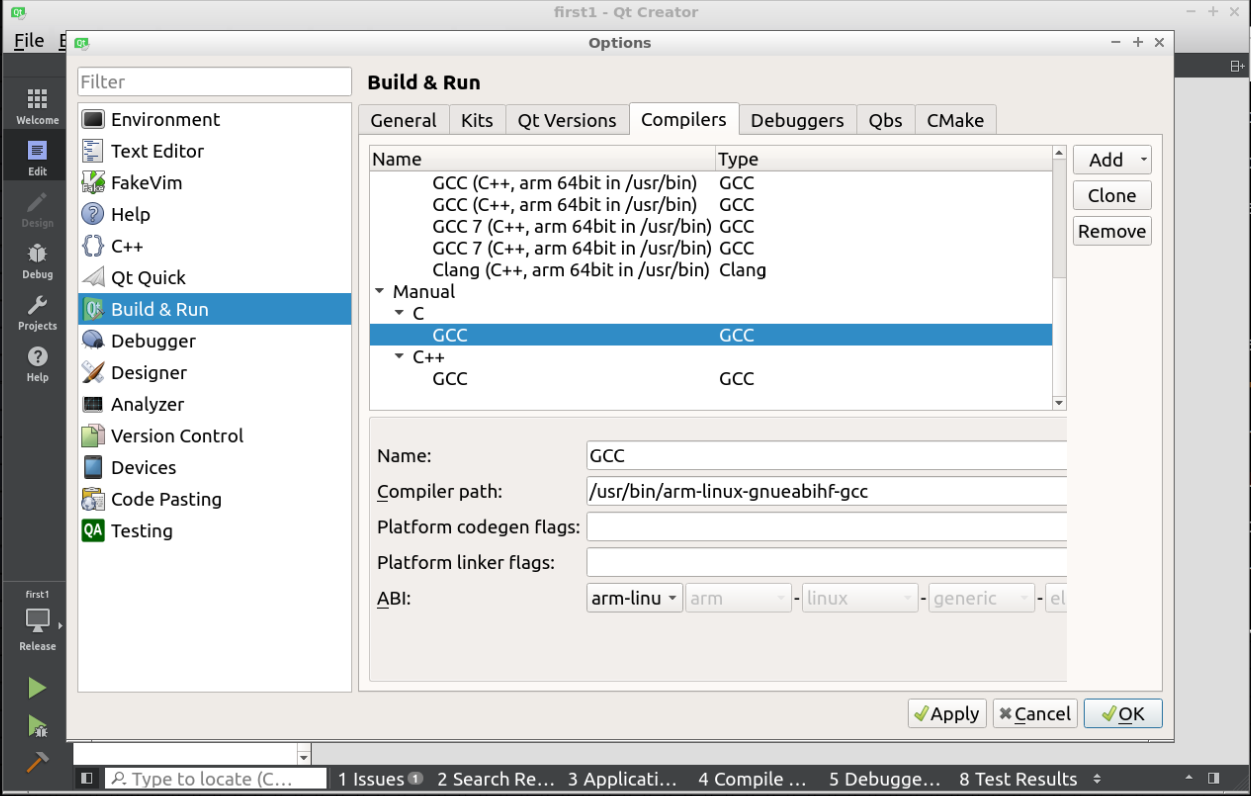The image size is (1251, 796).
Task: Switch to the General tab
Action: click(403, 120)
